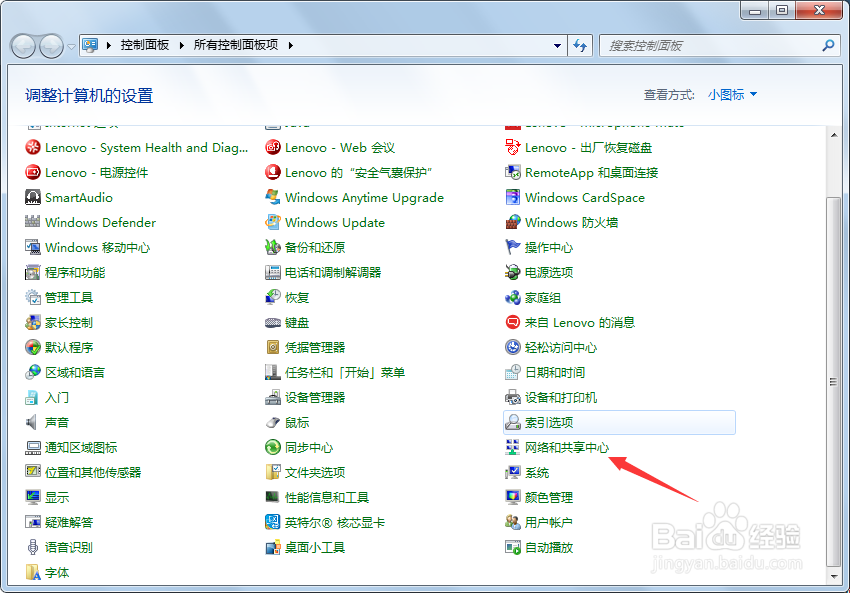
Task: Open 任务栏和「开始」菜单 link
Action: click(x=345, y=372)
